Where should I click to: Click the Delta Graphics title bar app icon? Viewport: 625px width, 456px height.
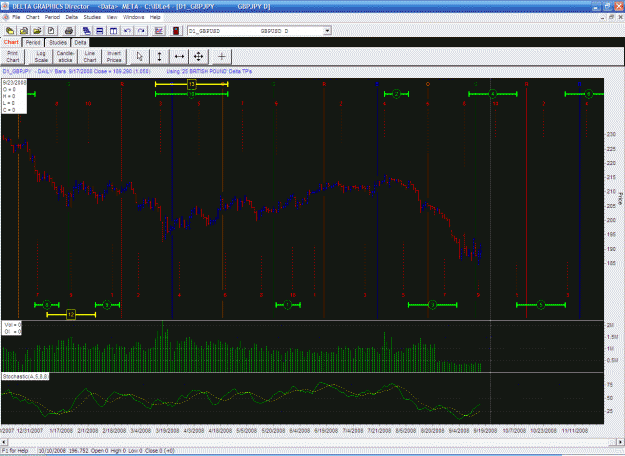click(x=5, y=6)
